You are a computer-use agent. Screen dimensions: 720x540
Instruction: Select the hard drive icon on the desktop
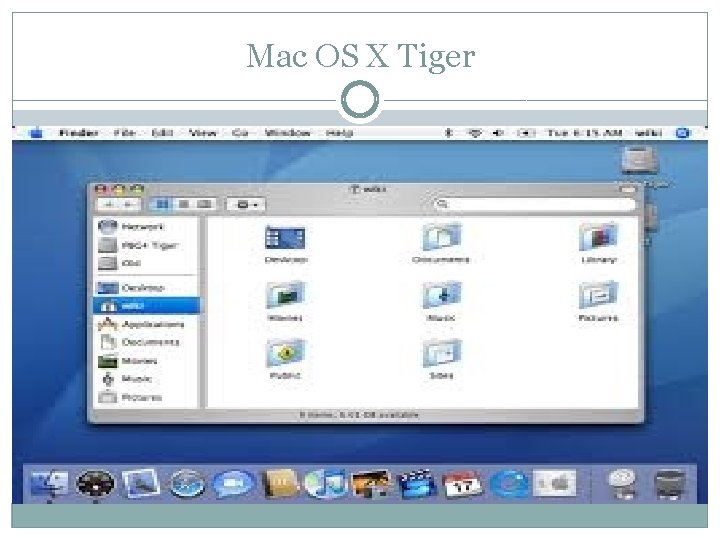(x=640, y=161)
